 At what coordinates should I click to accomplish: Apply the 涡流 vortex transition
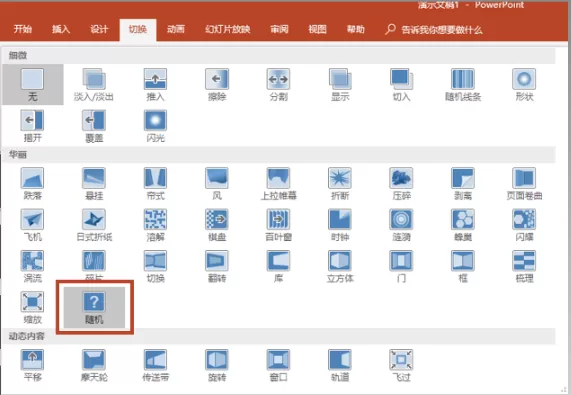tap(32, 266)
